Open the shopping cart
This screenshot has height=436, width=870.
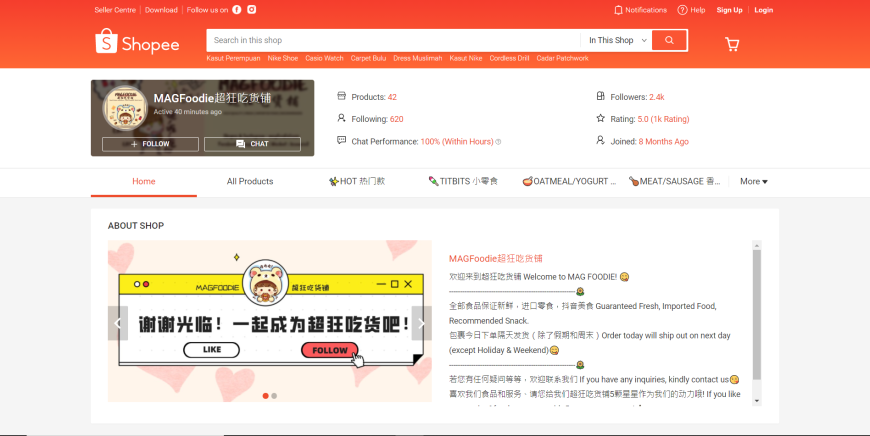point(732,44)
